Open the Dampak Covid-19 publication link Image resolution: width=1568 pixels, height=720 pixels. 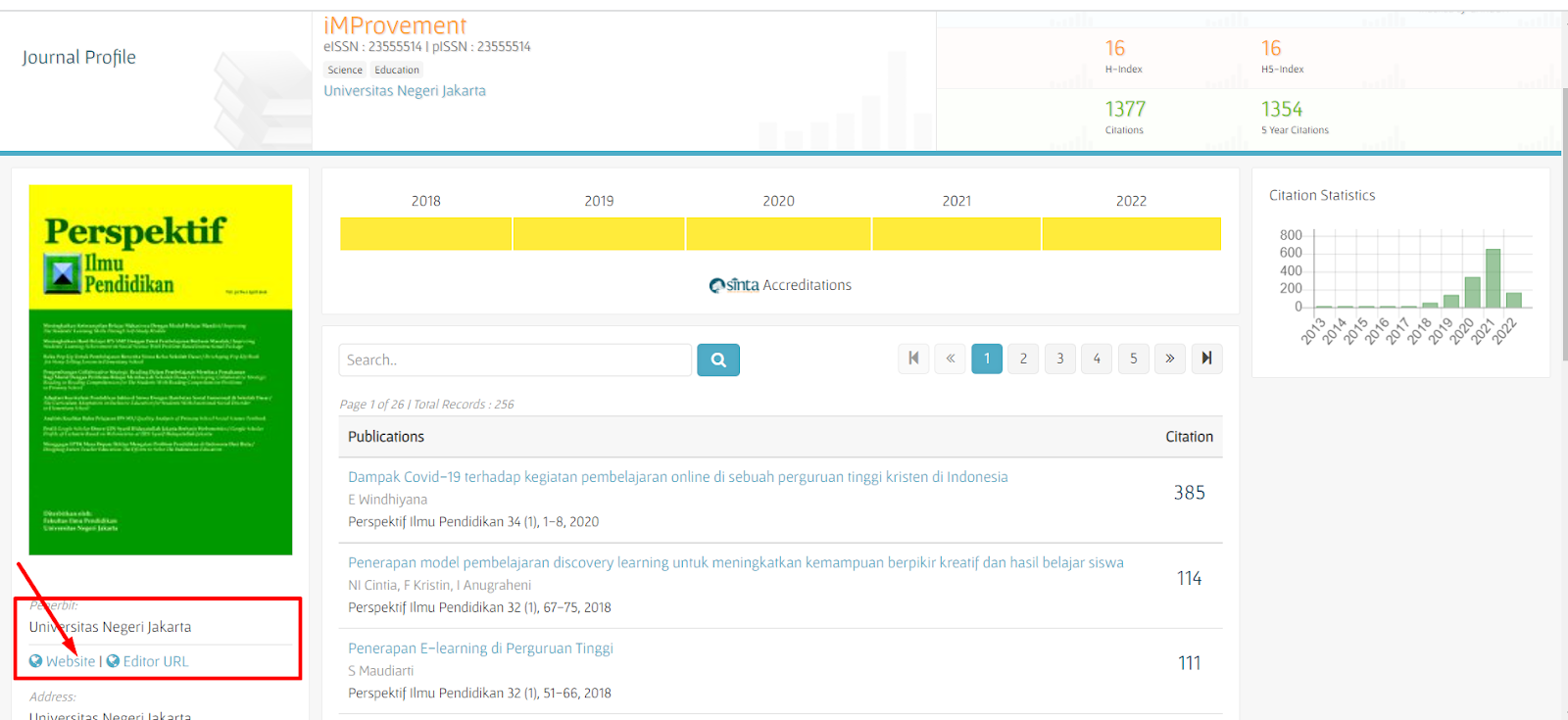678,477
